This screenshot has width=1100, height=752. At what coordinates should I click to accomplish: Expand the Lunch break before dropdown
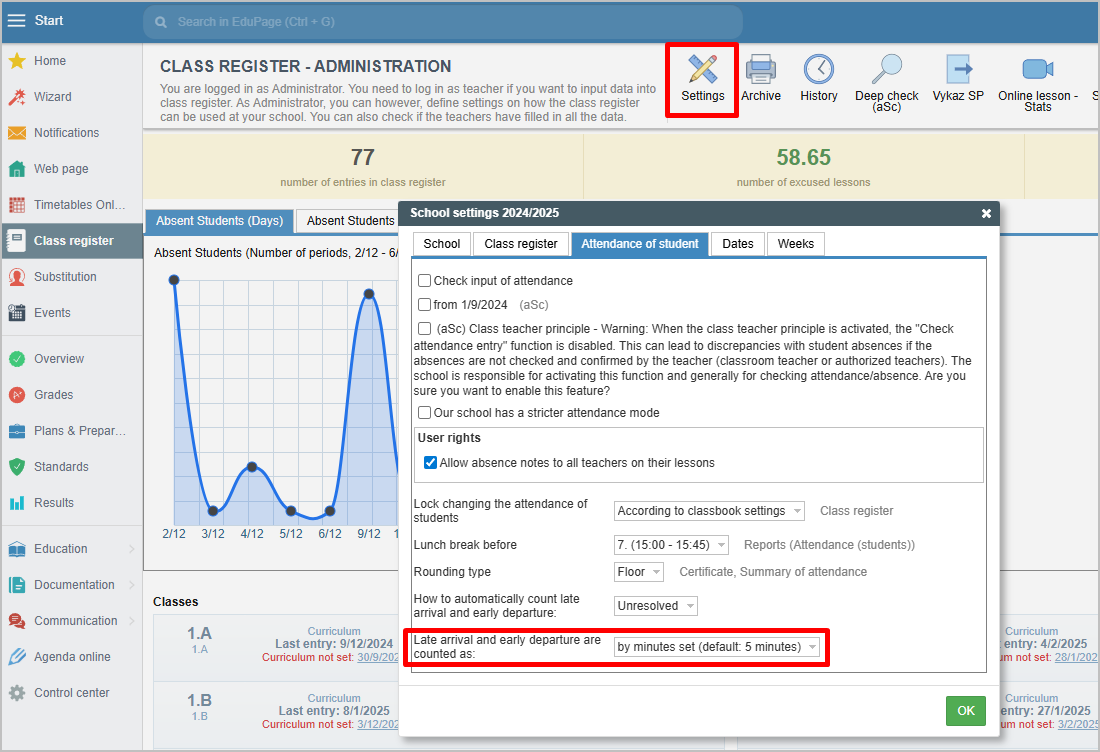(x=671, y=545)
